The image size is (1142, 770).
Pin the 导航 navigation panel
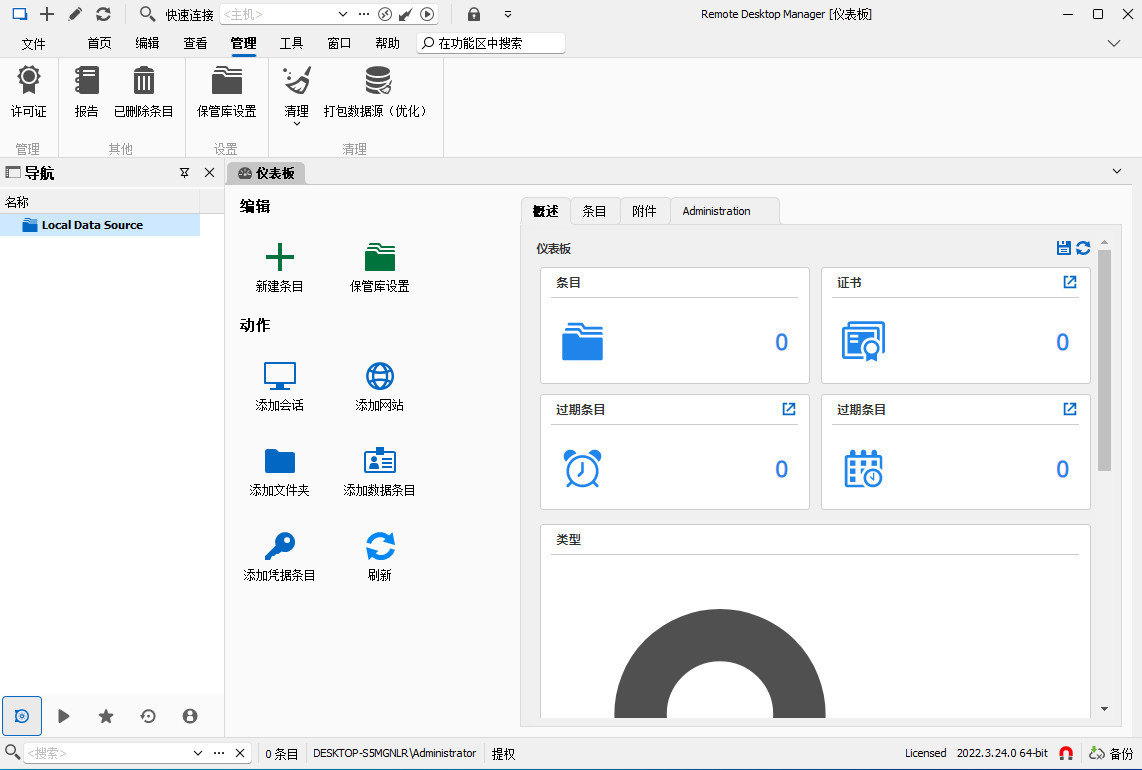pyautogui.click(x=185, y=172)
